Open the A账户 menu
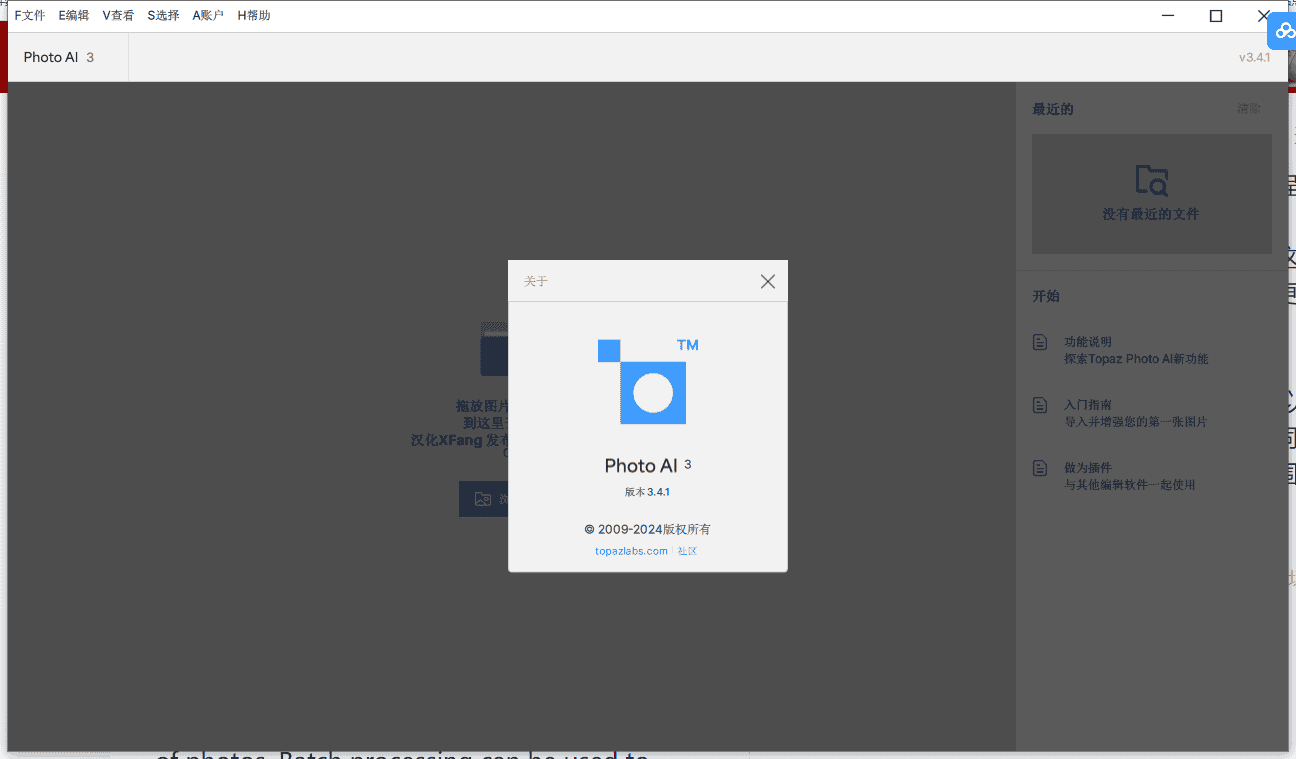 208,16
